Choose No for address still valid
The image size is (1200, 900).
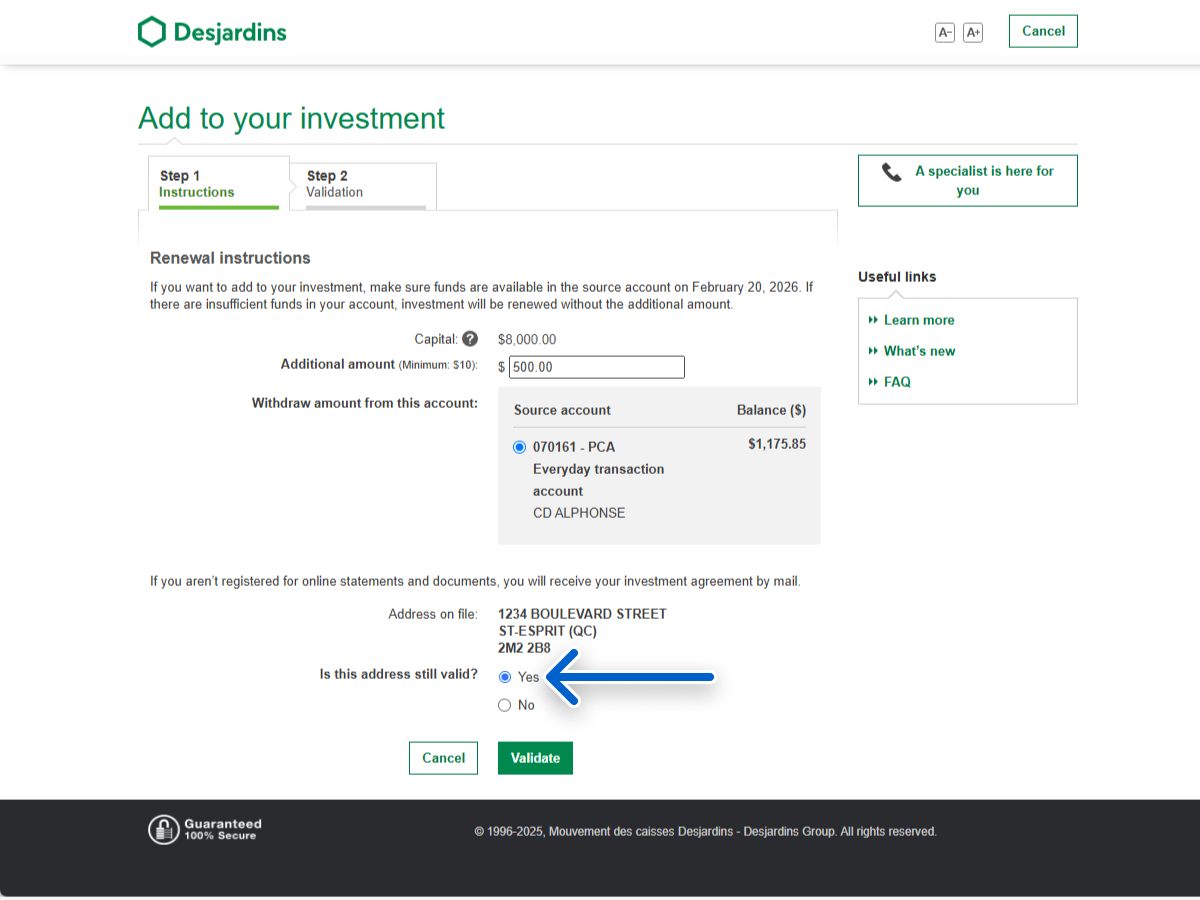point(505,705)
